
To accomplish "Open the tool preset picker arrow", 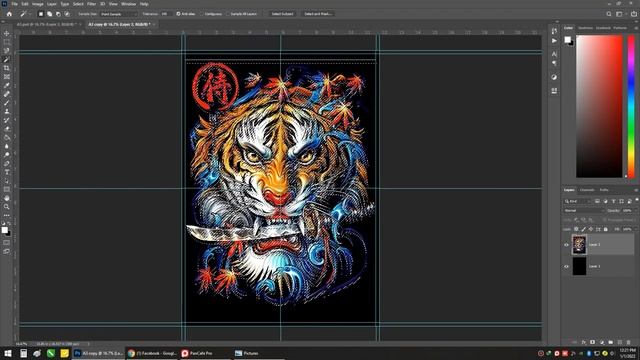I will click(x=30, y=14).
